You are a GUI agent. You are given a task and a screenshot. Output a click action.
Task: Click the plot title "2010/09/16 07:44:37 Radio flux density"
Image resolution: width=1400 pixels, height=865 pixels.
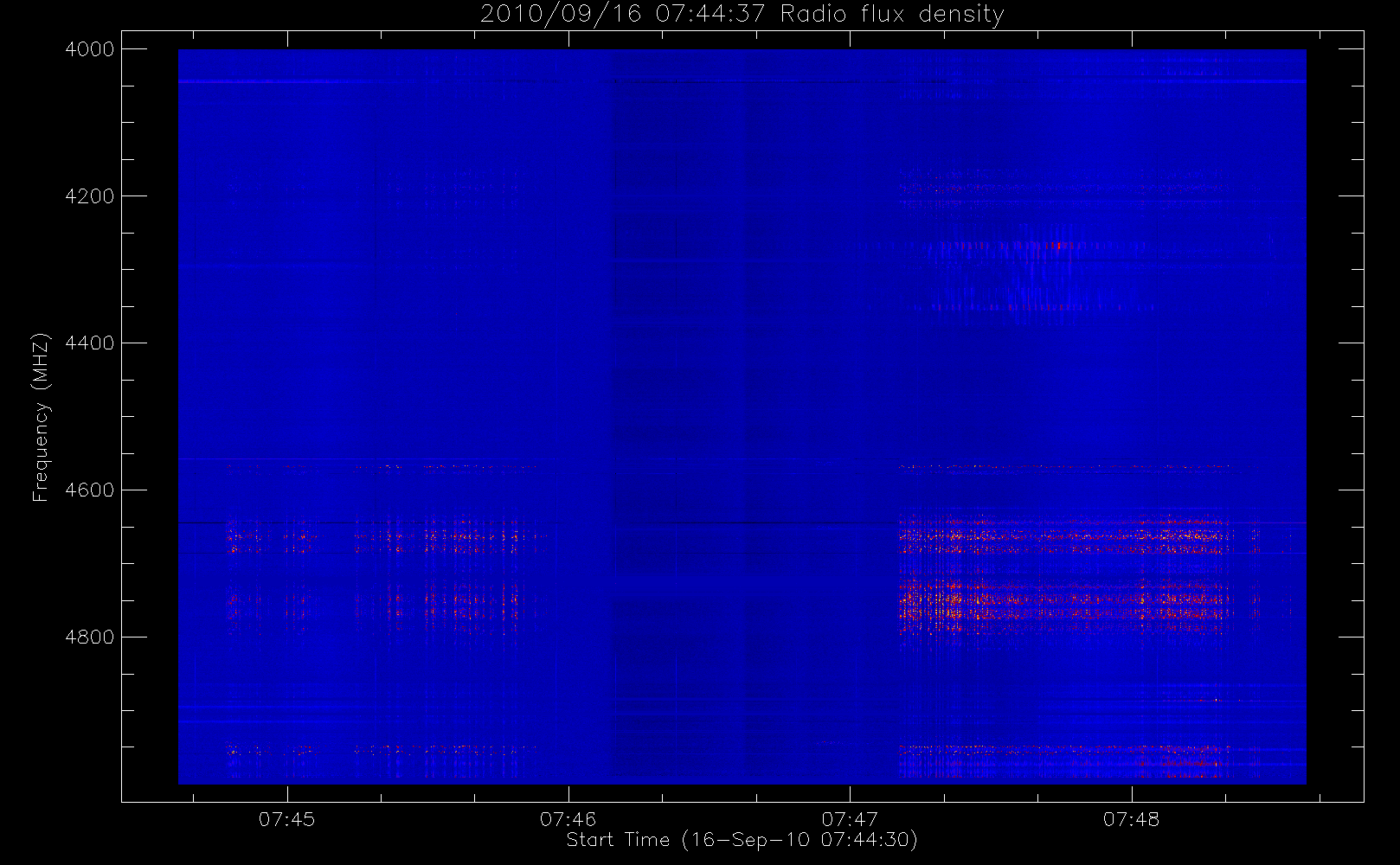[x=742, y=15]
